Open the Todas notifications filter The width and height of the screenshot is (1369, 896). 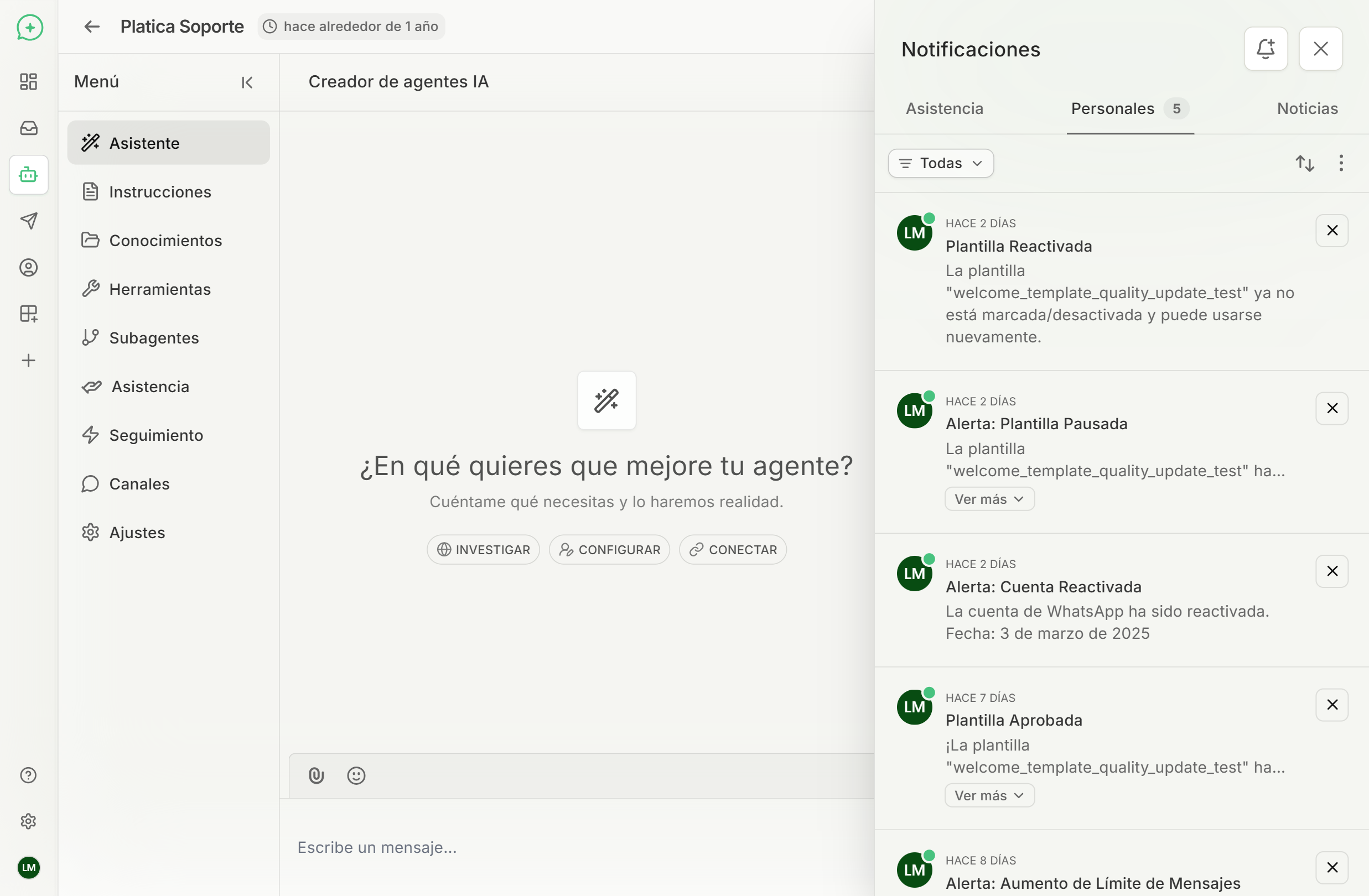click(x=940, y=163)
